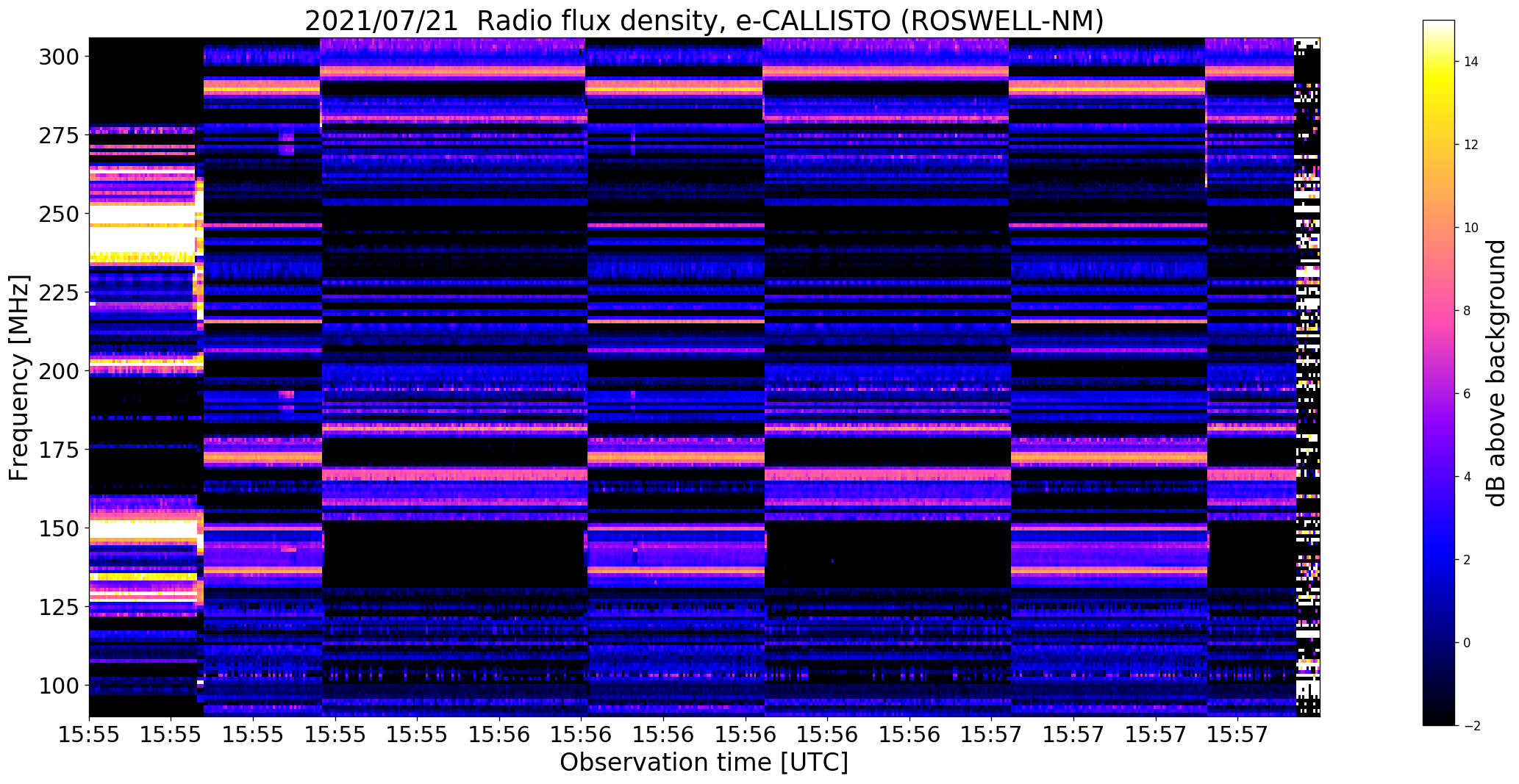The image size is (1519, 784).
Task: Select the colorbar tick value 12
Action: tap(1471, 145)
